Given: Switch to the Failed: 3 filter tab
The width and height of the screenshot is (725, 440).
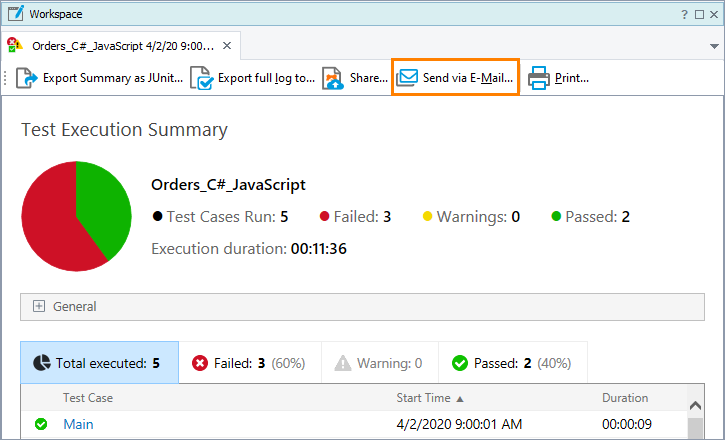Looking at the screenshot, I should (249, 363).
